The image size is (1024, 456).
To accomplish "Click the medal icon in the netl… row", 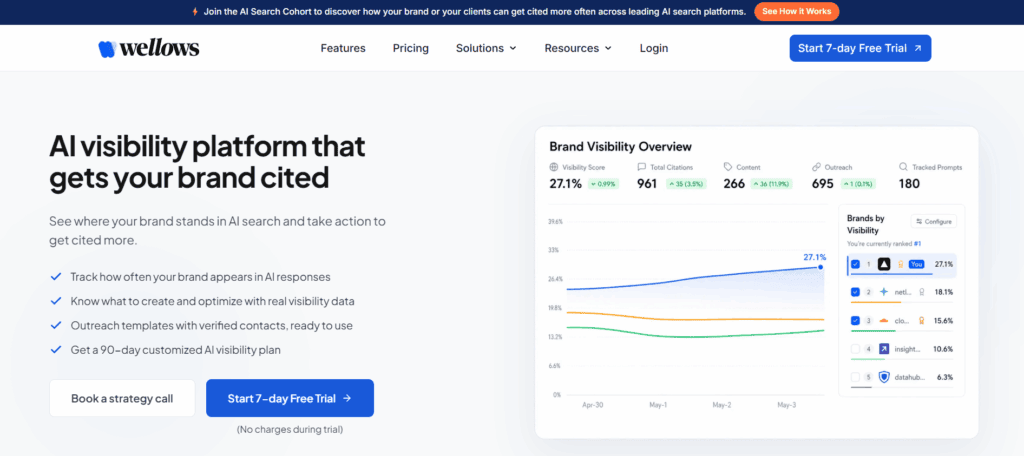I will point(921,292).
